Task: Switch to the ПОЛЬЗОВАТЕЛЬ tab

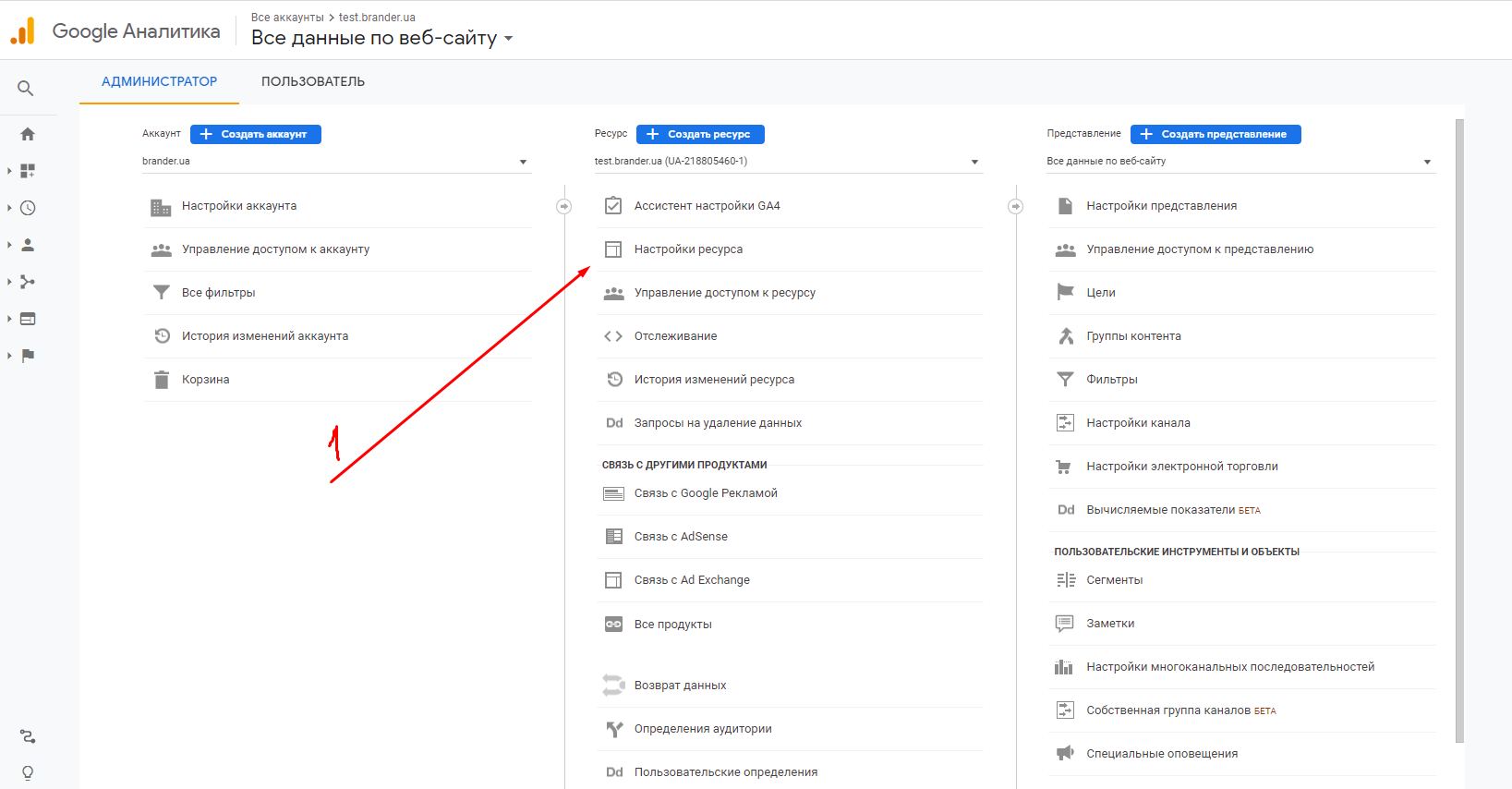Action: pos(312,81)
